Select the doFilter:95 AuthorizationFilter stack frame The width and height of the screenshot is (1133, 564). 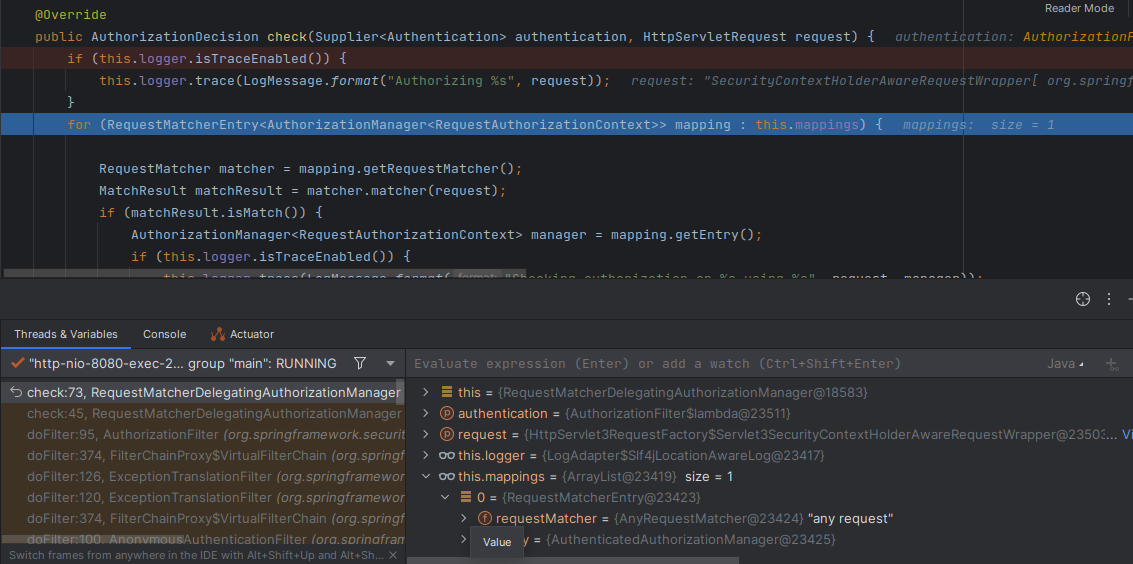pos(200,434)
